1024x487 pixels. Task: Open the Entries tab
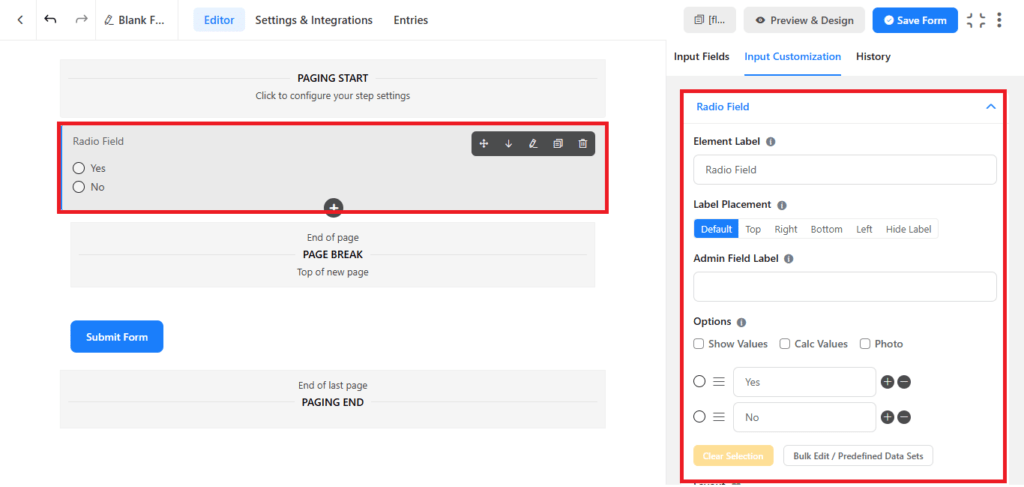(411, 20)
